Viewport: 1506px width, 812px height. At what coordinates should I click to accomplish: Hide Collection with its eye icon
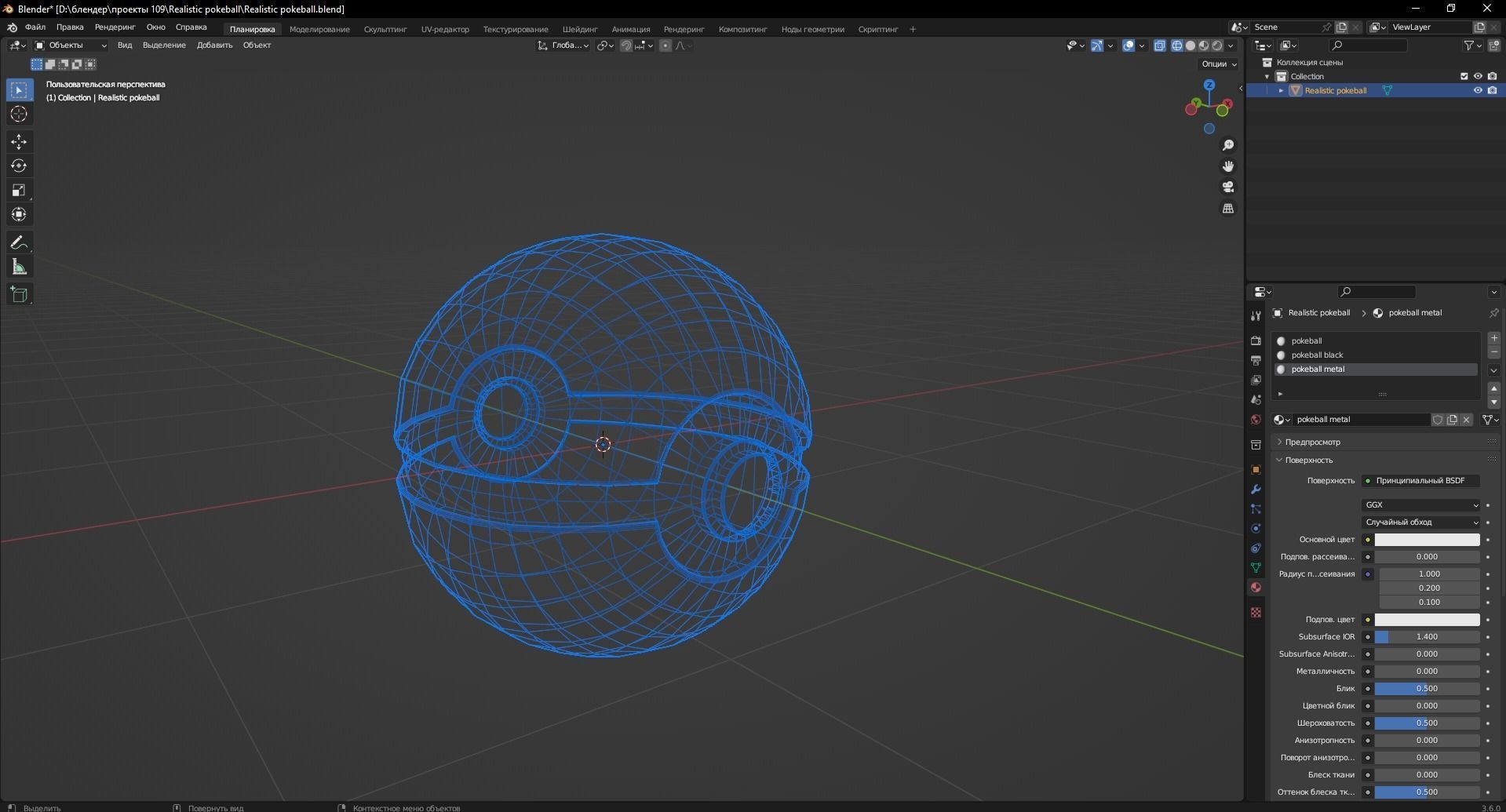(x=1478, y=76)
